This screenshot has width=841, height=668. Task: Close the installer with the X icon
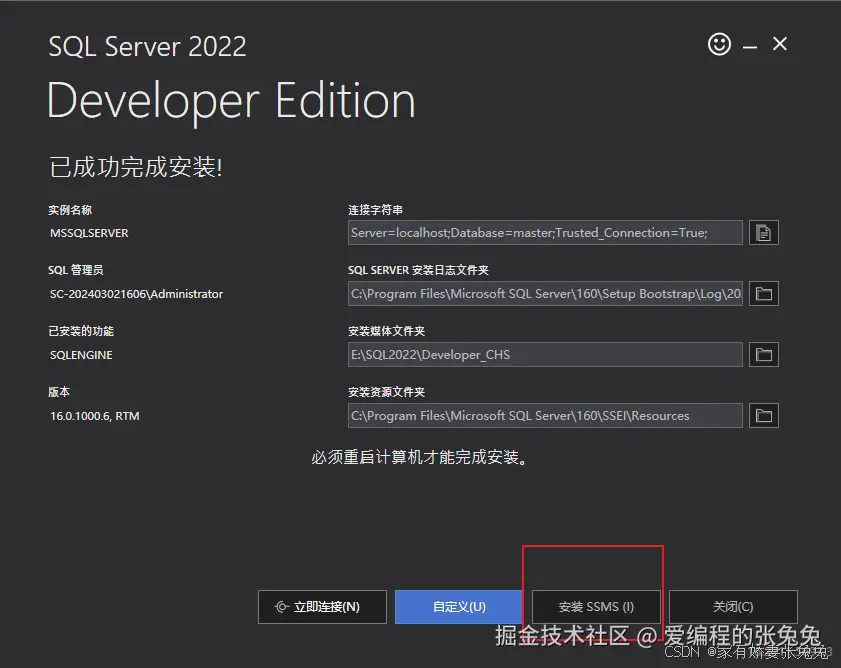point(780,44)
